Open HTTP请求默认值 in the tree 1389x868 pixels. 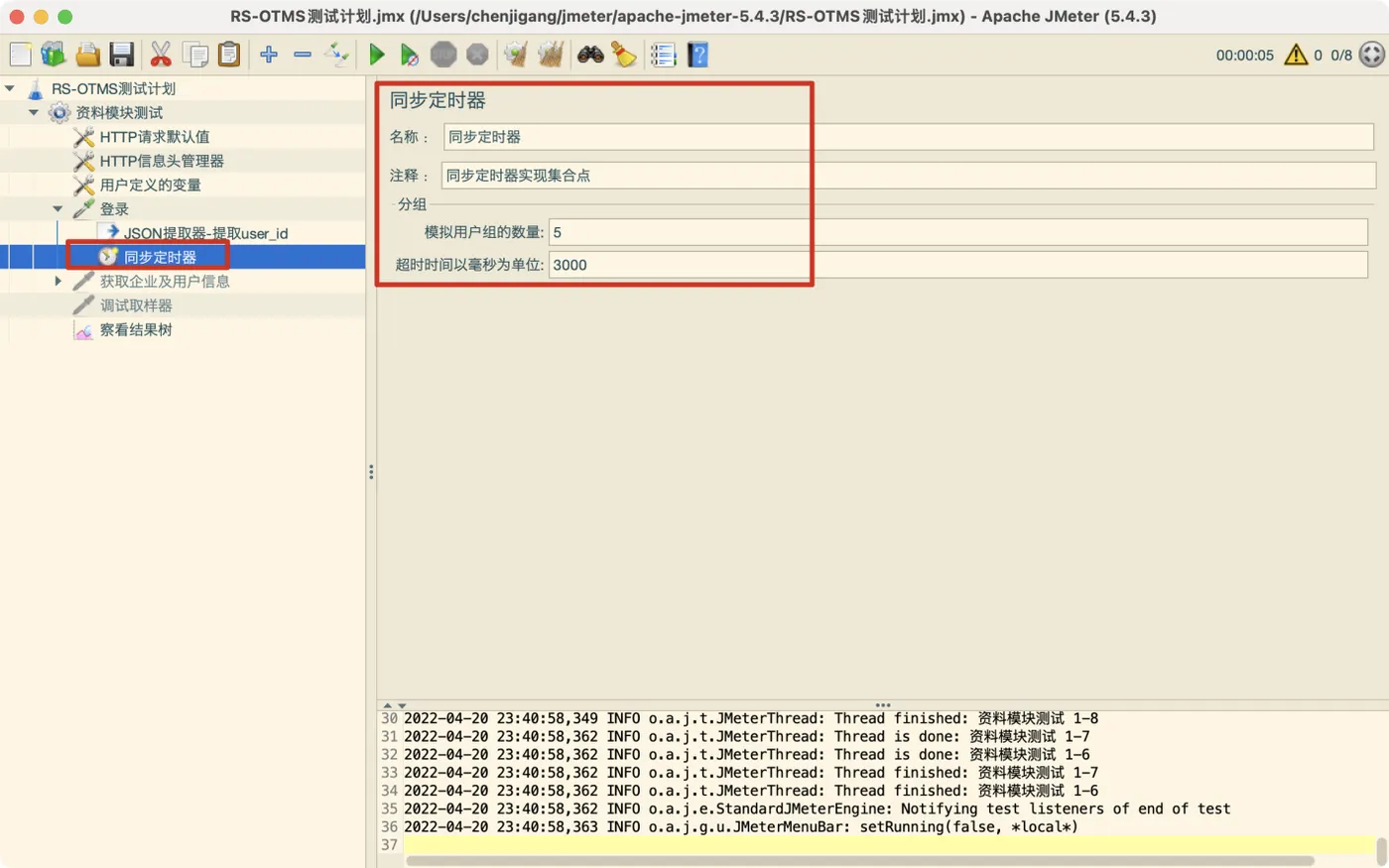[155, 137]
